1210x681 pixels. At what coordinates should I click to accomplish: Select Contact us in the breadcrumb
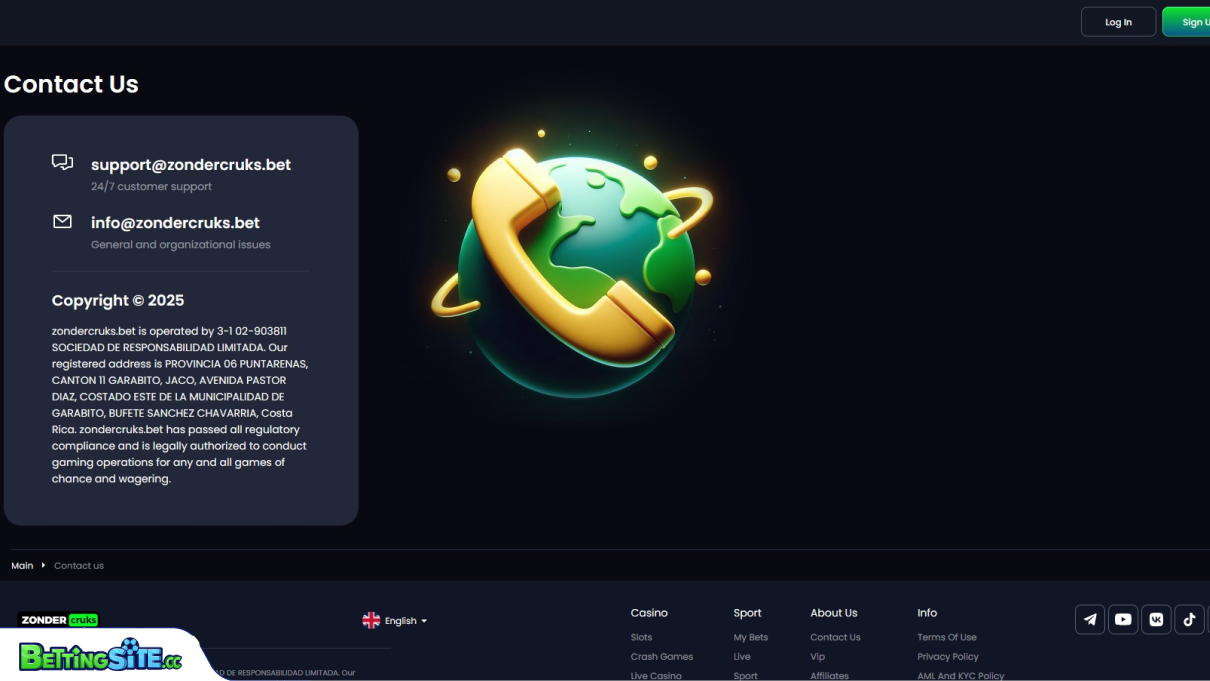click(x=78, y=565)
